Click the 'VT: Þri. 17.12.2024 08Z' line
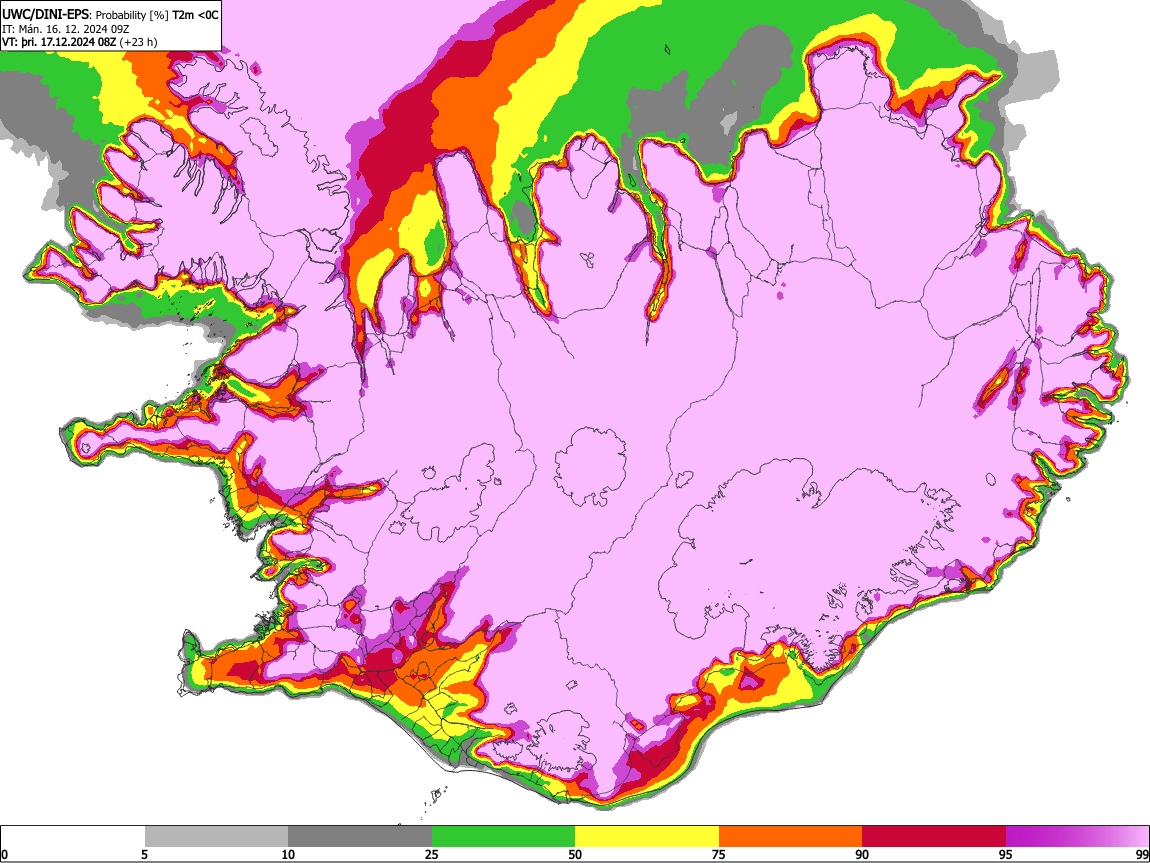 coord(59,42)
